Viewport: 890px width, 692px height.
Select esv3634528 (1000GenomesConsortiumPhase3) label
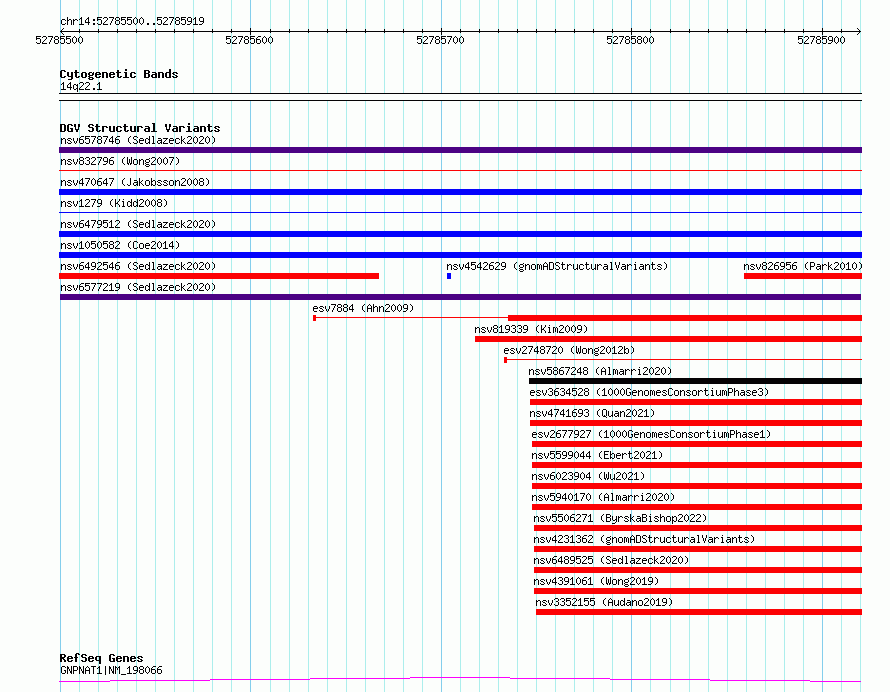[649, 392]
